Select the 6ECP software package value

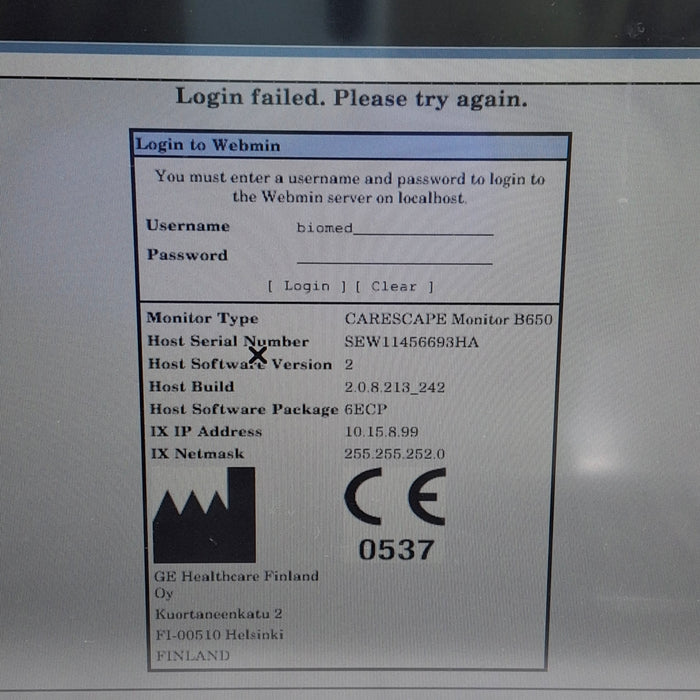tap(366, 409)
